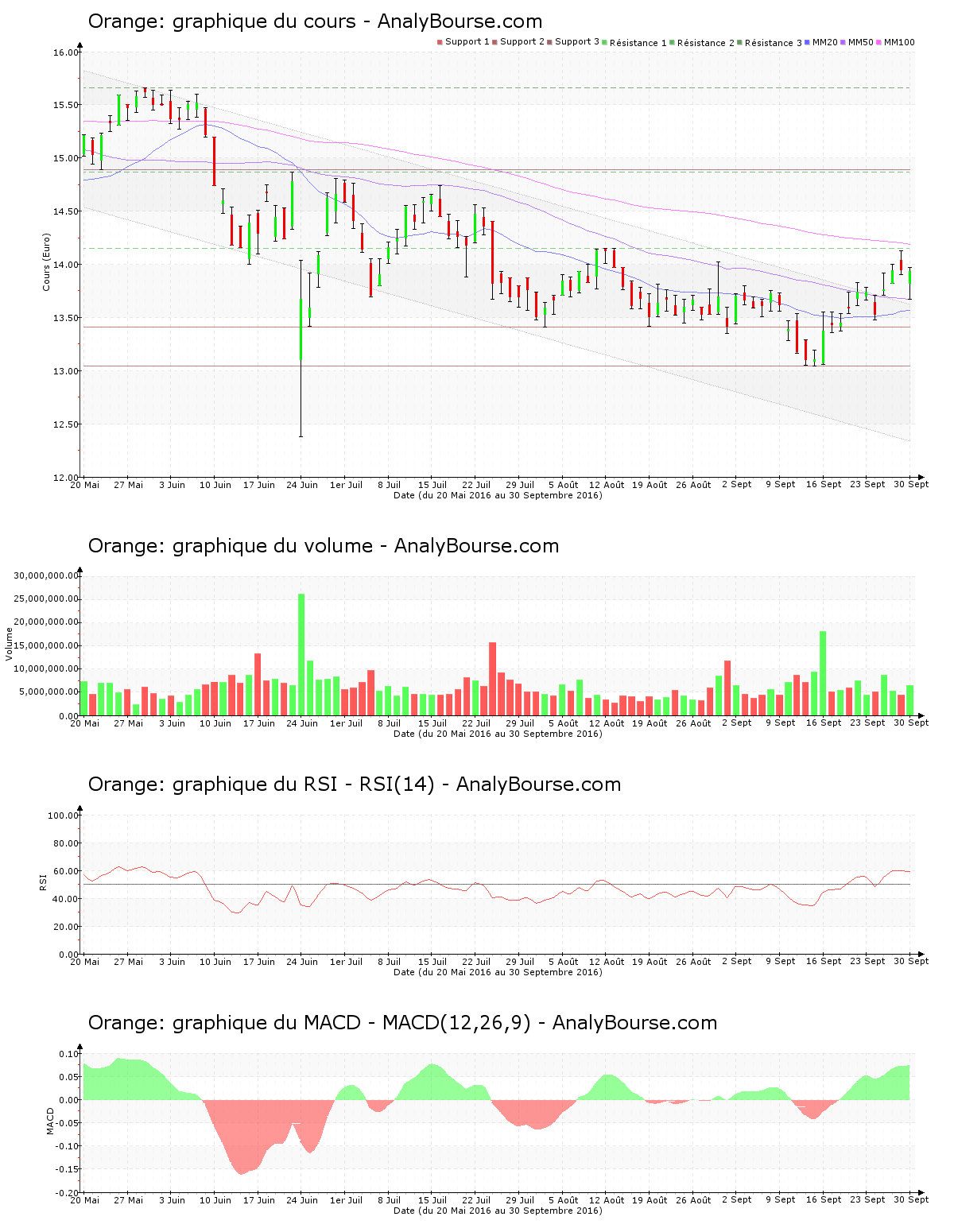Click '1er Juil' under the price chart
Screen dimensions: 954x1232
point(346,485)
